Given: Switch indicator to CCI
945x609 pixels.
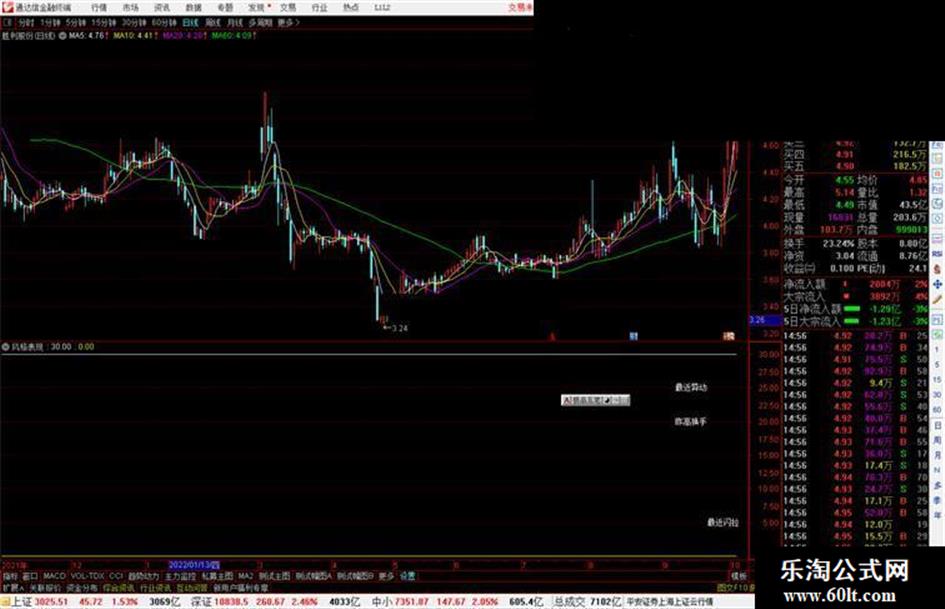Looking at the screenshot, I should click(116, 576).
